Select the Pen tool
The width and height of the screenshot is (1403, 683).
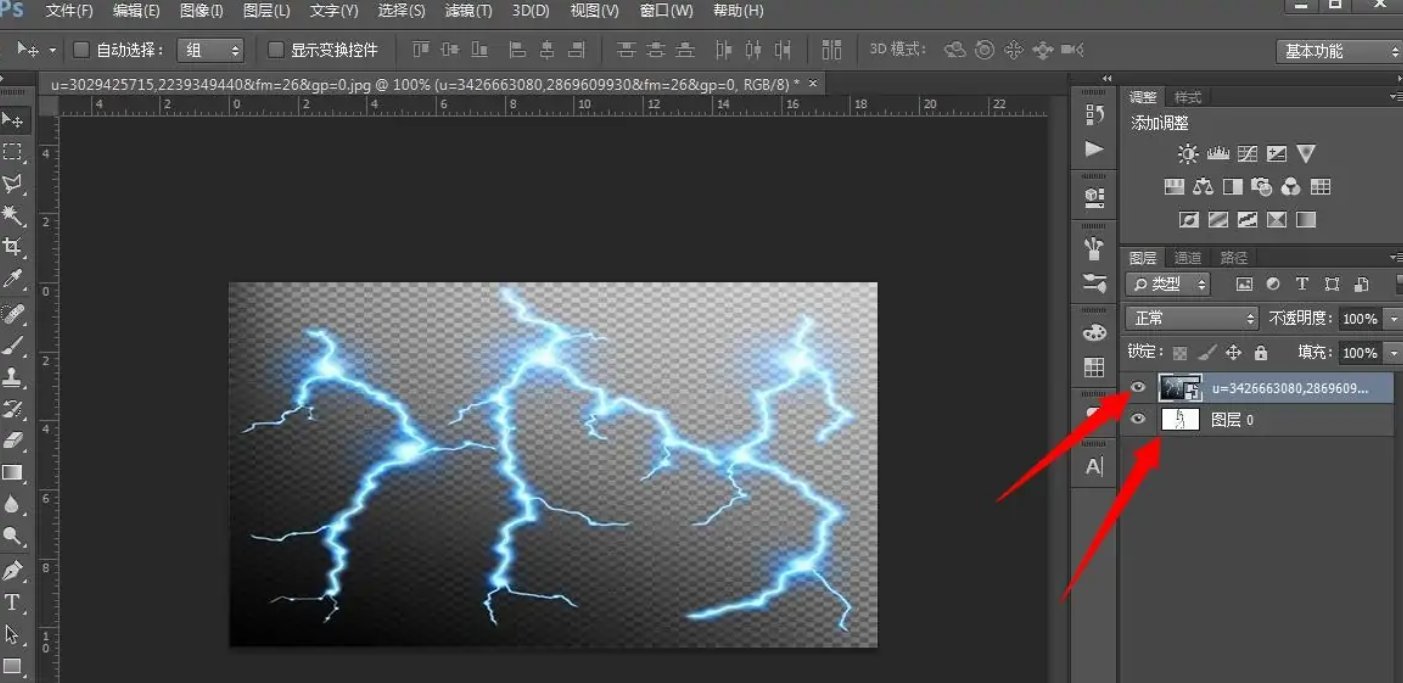click(x=12, y=570)
